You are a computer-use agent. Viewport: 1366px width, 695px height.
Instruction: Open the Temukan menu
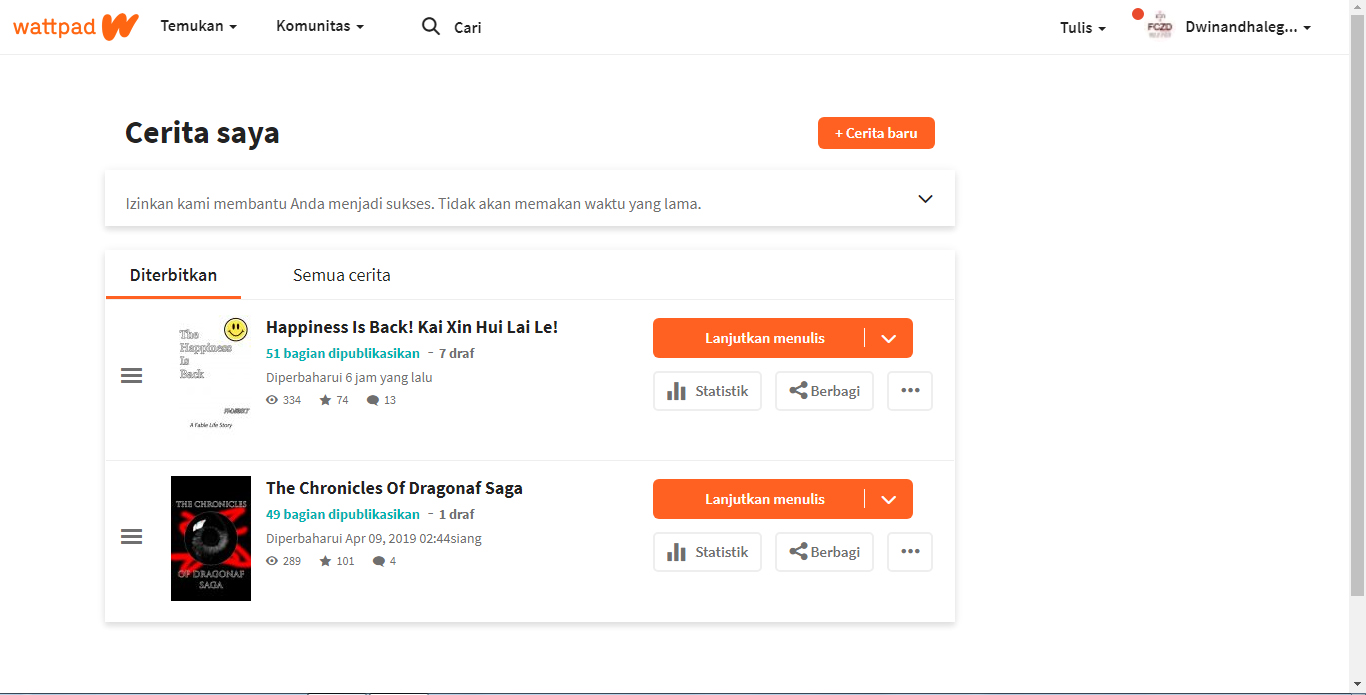(x=198, y=26)
